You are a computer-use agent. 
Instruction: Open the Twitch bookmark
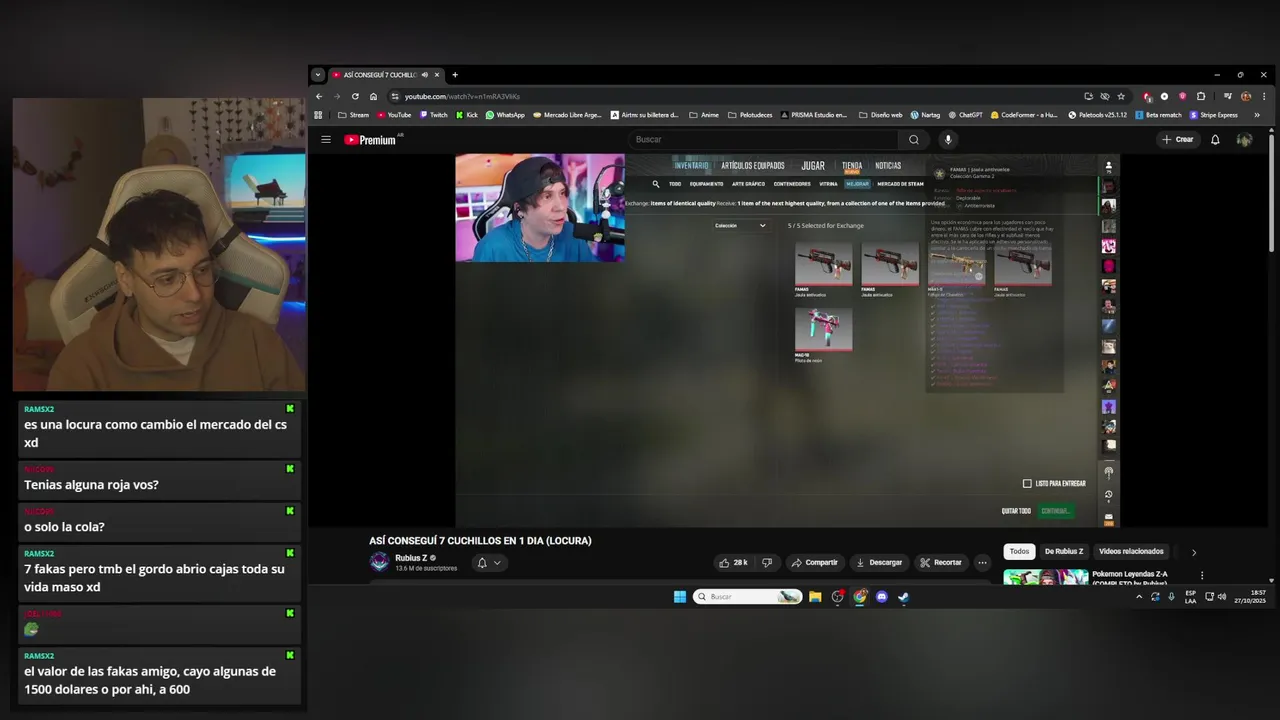[x=433, y=115]
